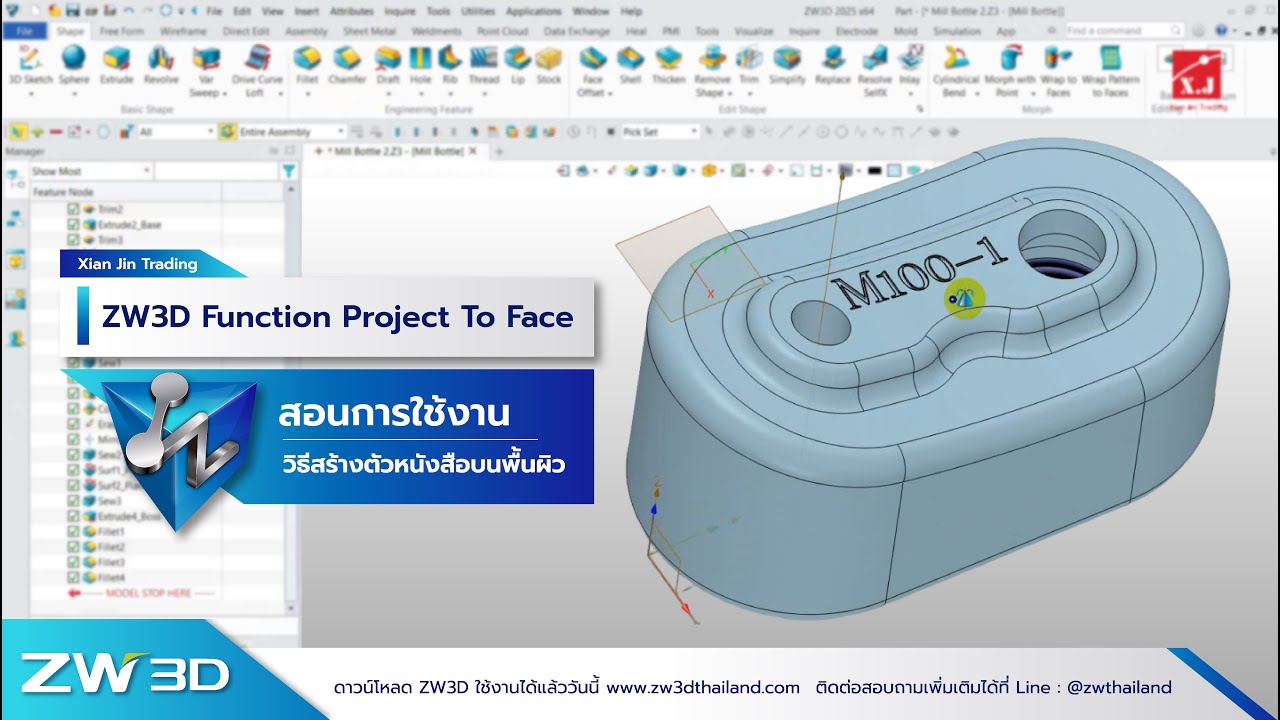Click the Save icon in quick access toolbar
This screenshot has width=1280, height=720.
point(72,11)
